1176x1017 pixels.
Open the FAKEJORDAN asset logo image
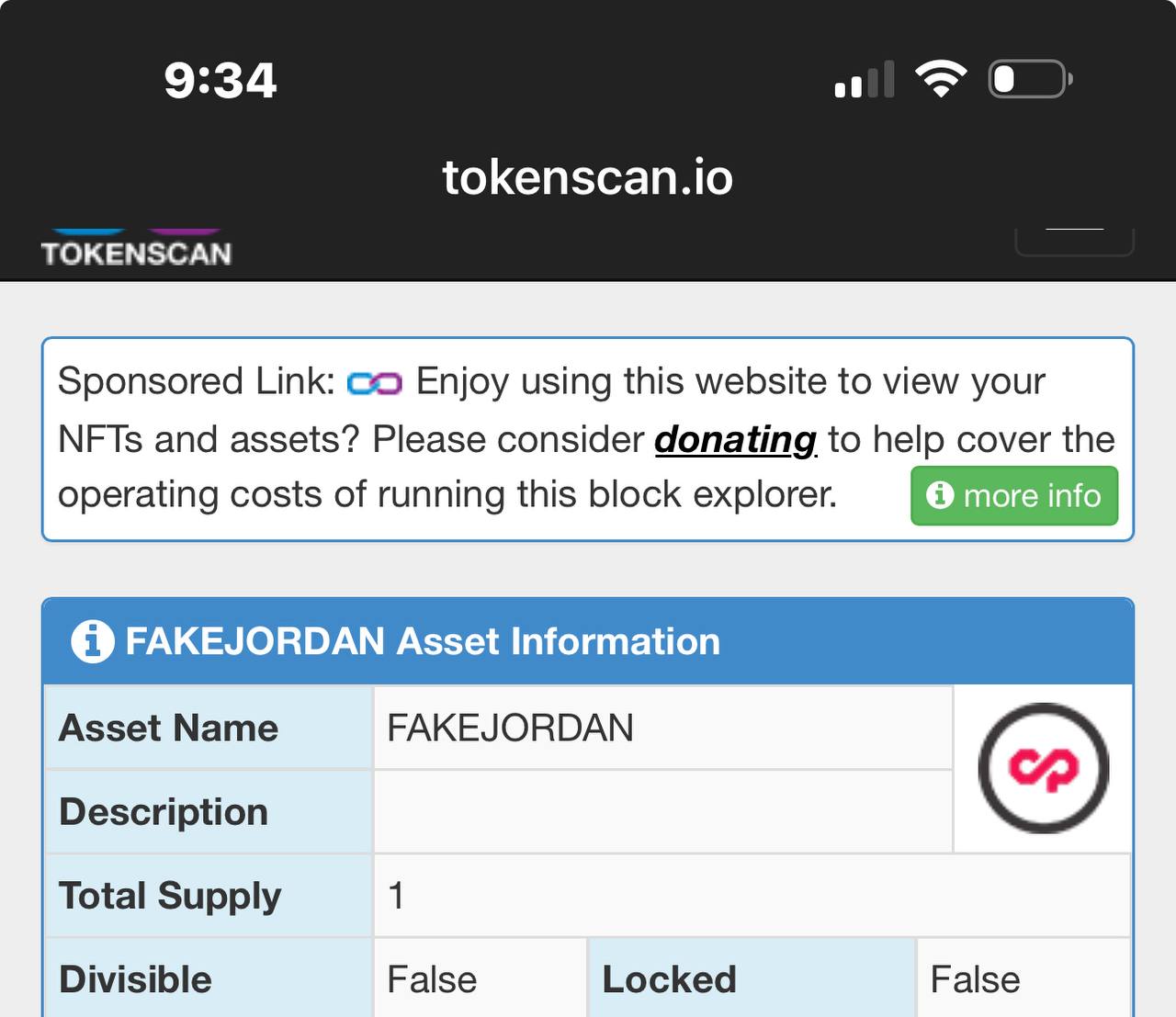[1043, 768]
